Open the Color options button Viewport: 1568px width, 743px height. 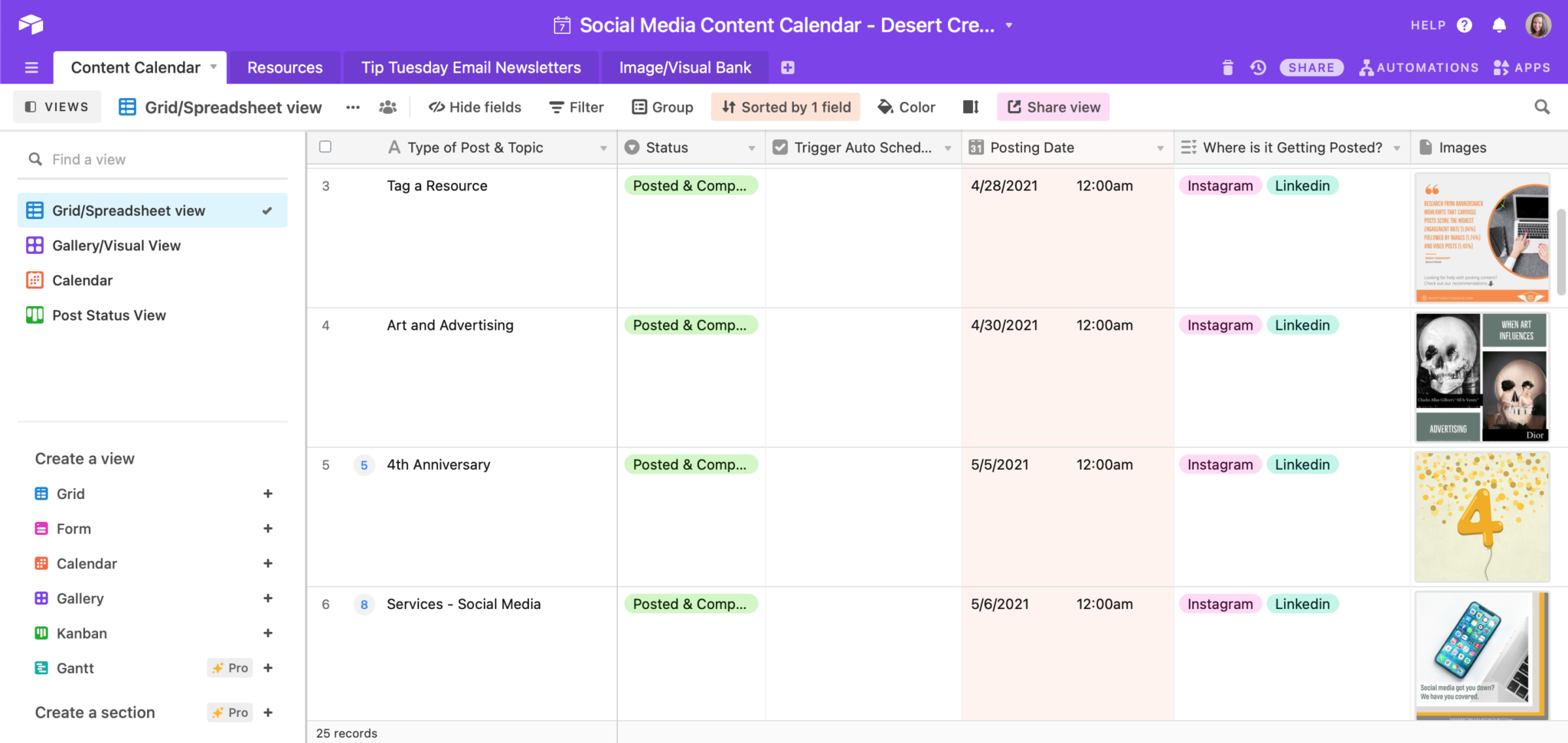[906, 107]
